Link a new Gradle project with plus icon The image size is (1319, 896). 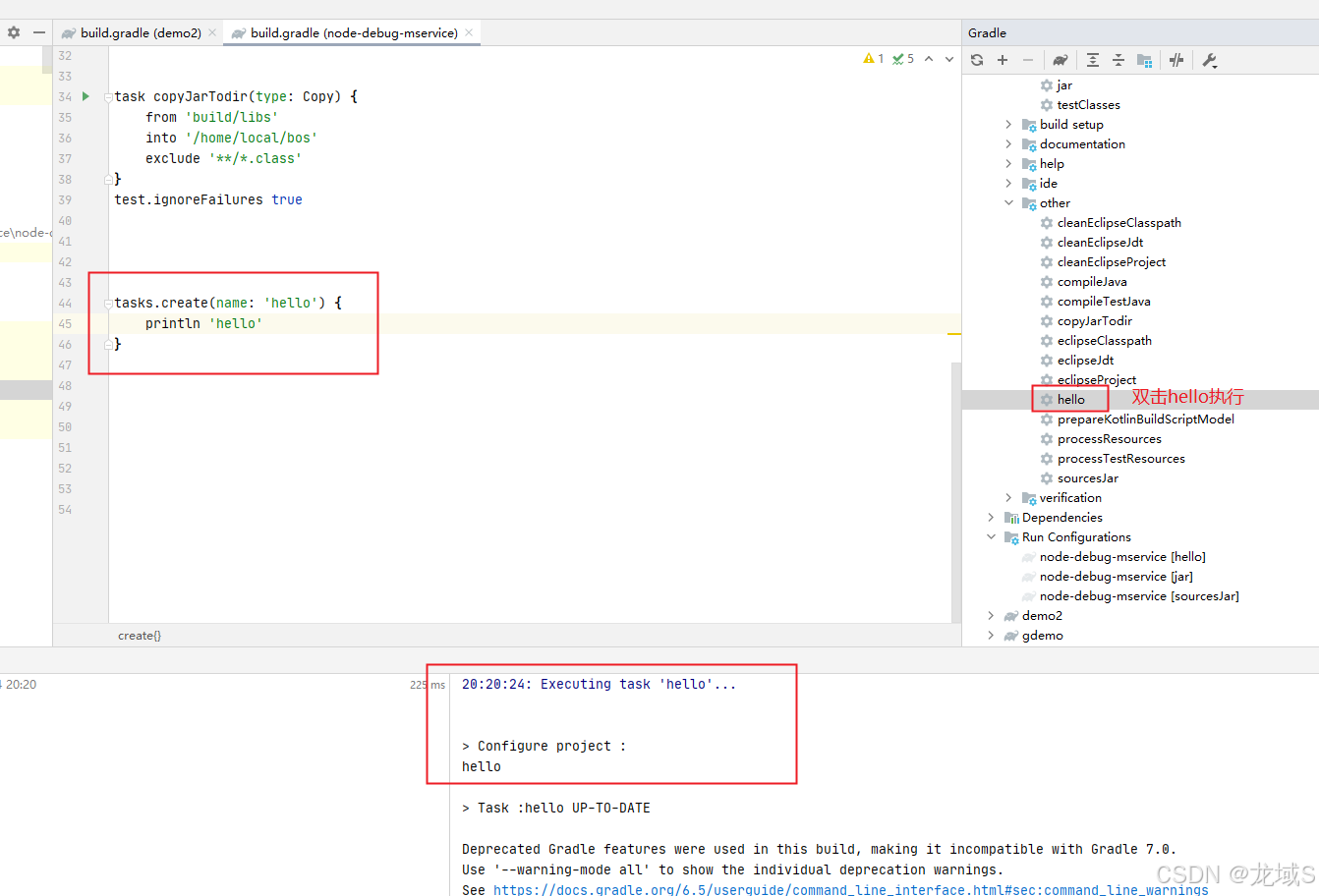(1002, 60)
